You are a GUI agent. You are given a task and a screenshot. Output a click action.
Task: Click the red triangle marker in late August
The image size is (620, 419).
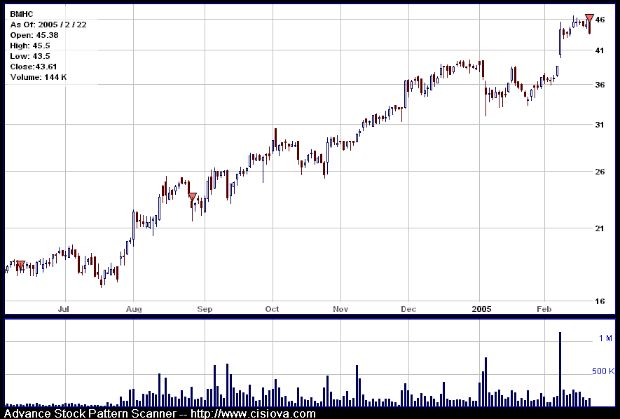[x=192, y=196]
